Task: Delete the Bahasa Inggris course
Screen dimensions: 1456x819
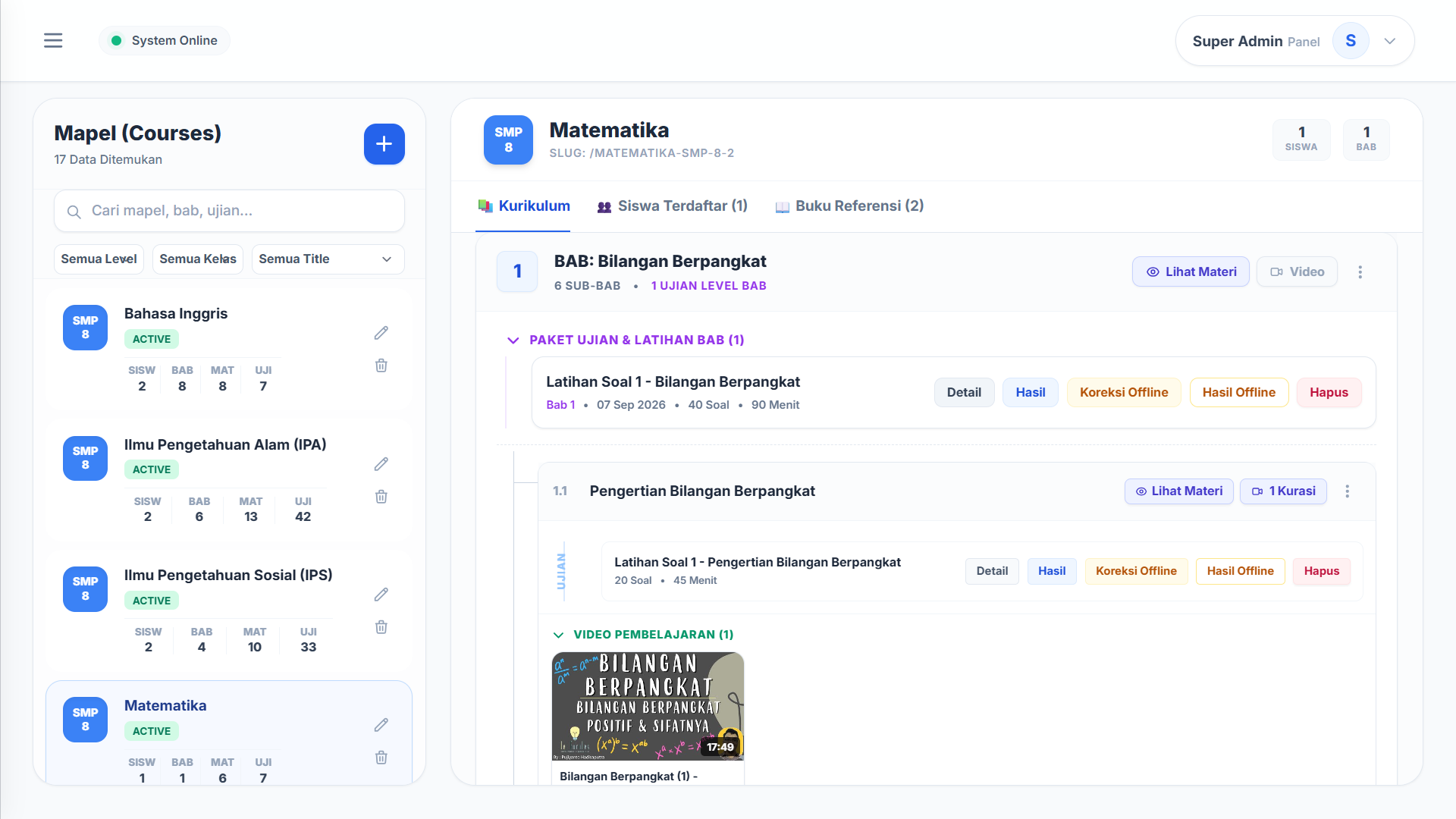Action: (381, 366)
